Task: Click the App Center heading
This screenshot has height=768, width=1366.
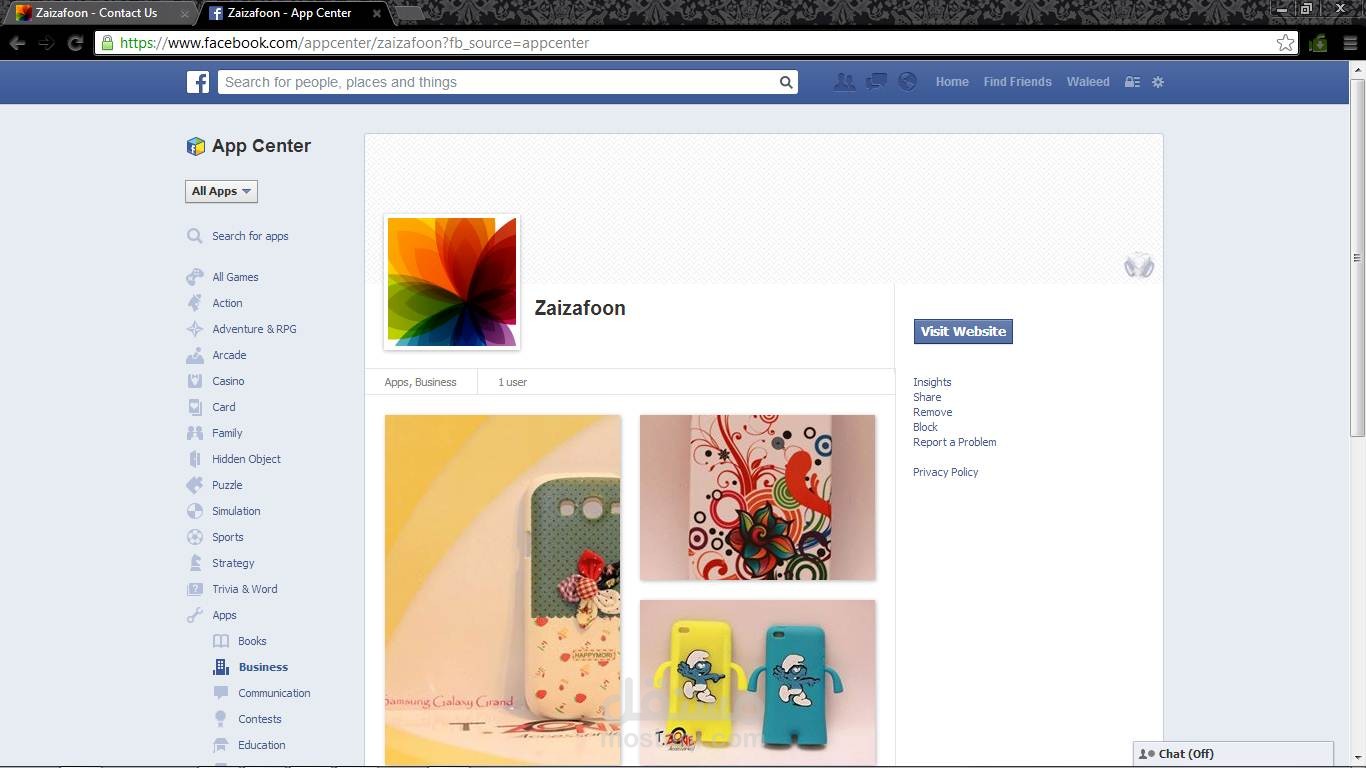Action: pos(261,146)
